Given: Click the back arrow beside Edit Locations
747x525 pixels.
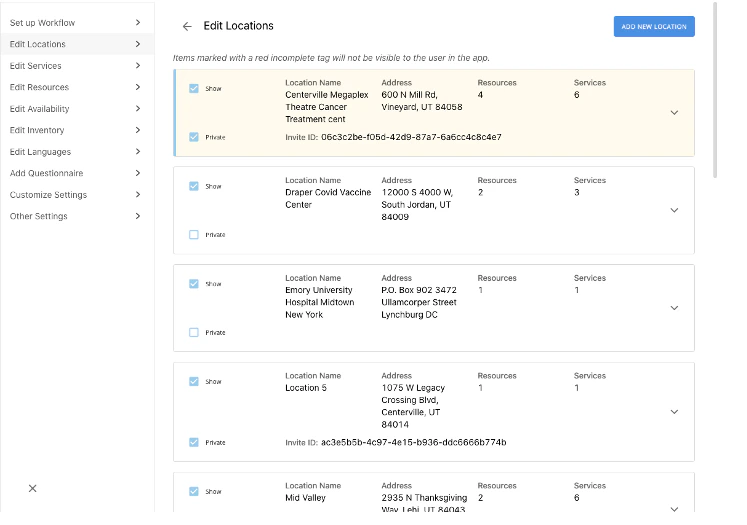Looking at the screenshot, I should point(187,27).
